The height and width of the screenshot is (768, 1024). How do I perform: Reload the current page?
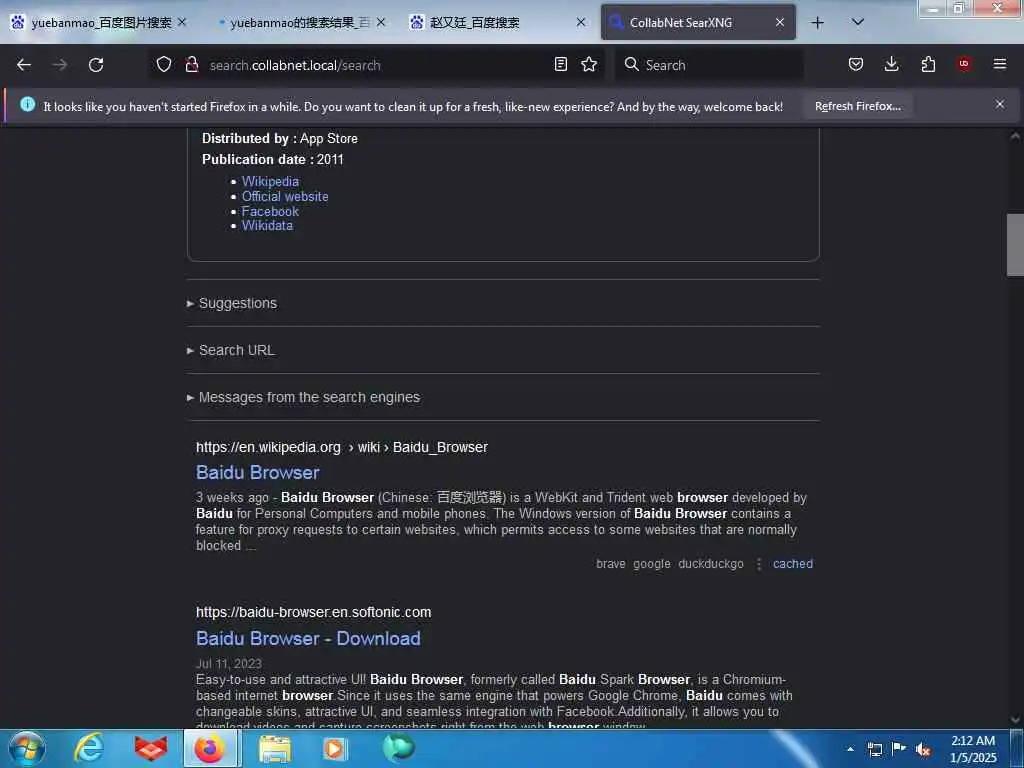tap(96, 65)
